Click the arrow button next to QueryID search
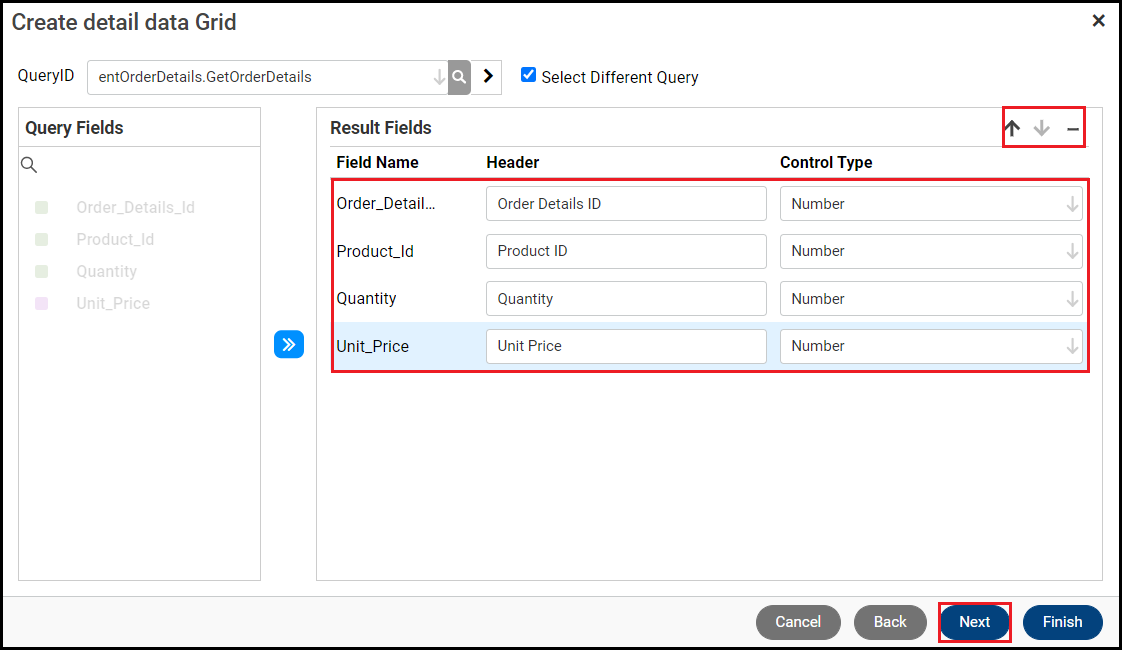This screenshot has width=1122, height=650. coord(487,76)
